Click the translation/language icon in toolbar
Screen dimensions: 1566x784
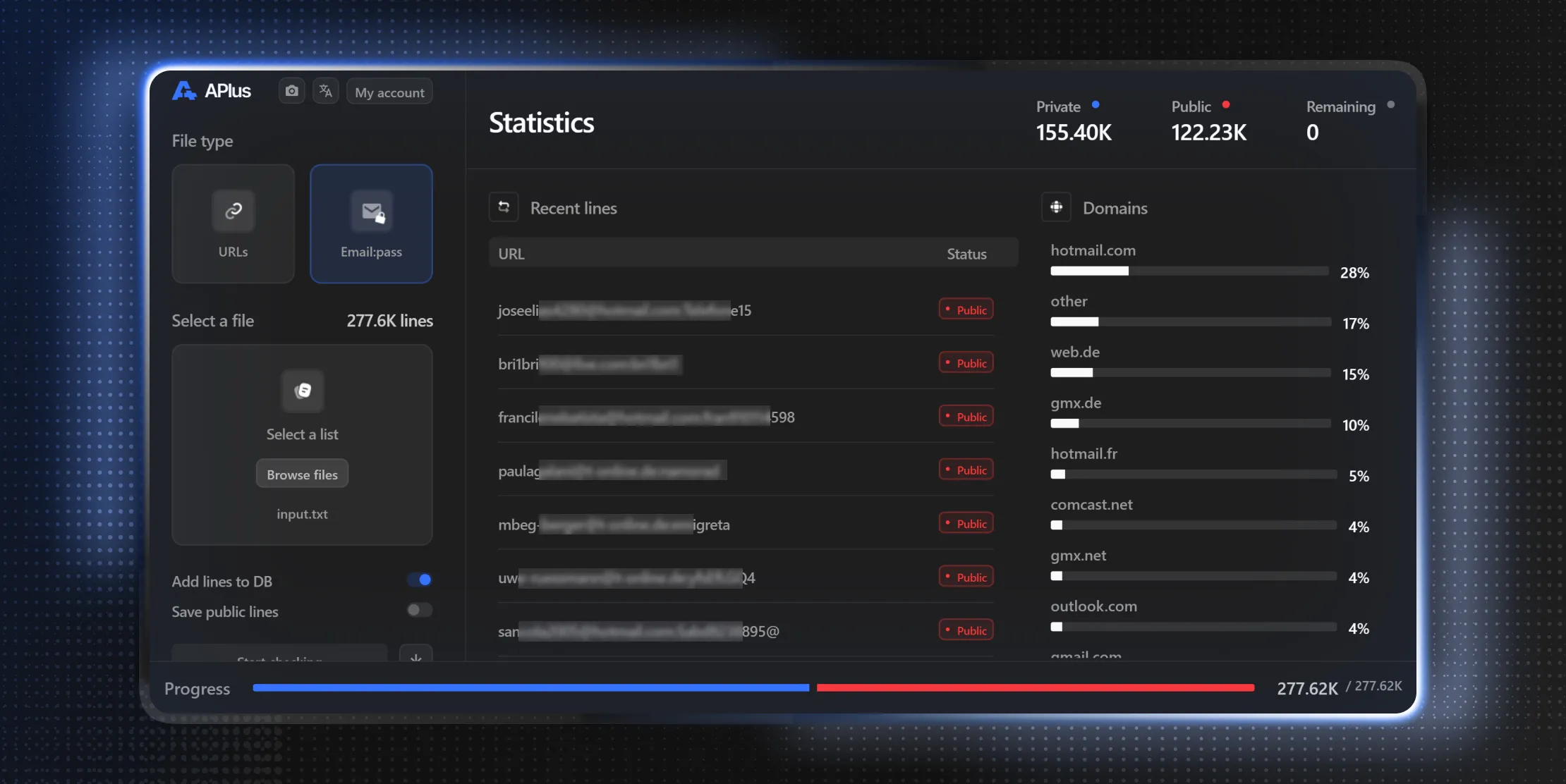325,90
